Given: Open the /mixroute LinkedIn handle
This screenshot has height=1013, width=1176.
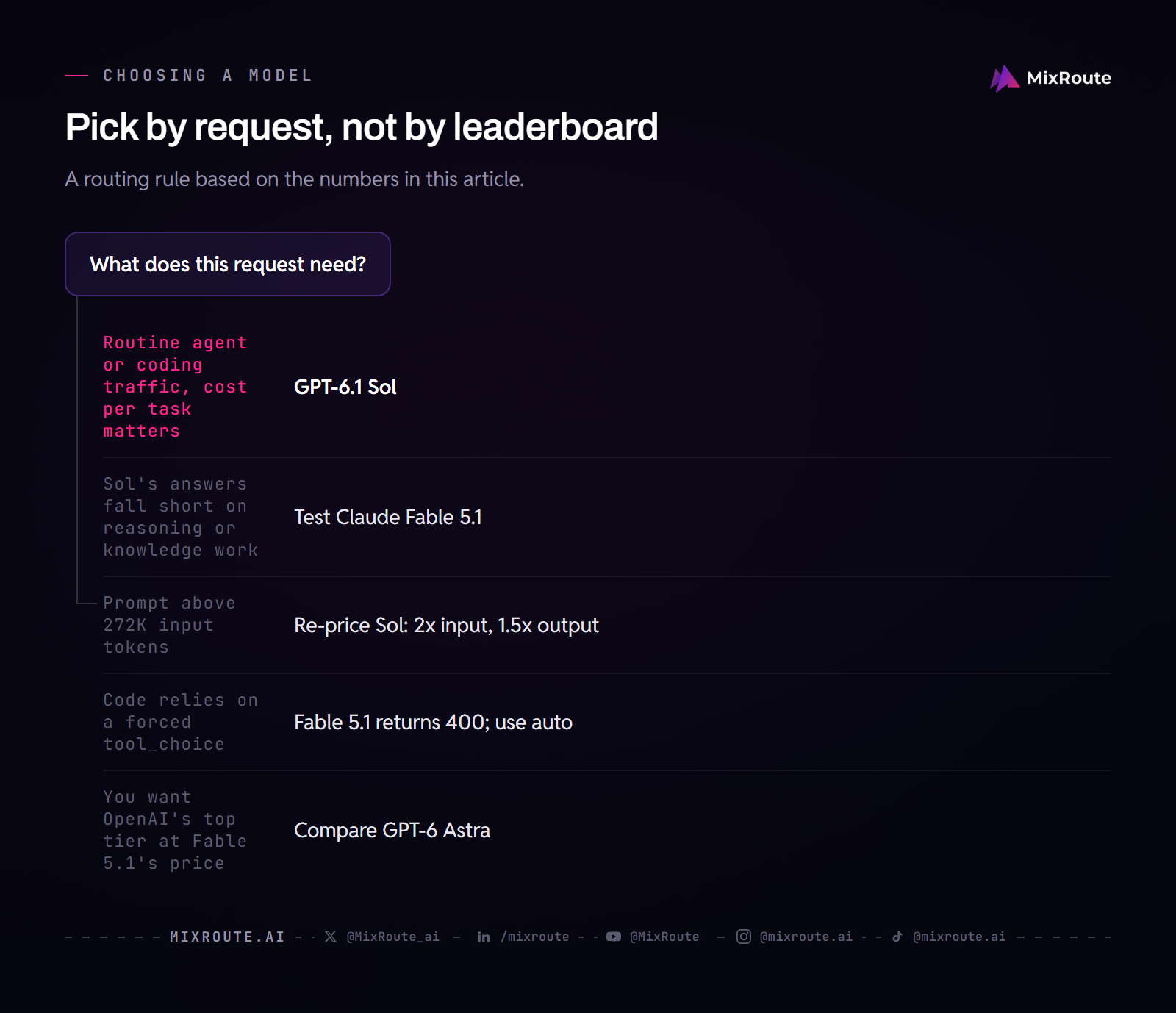Looking at the screenshot, I should tap(535, 937).
